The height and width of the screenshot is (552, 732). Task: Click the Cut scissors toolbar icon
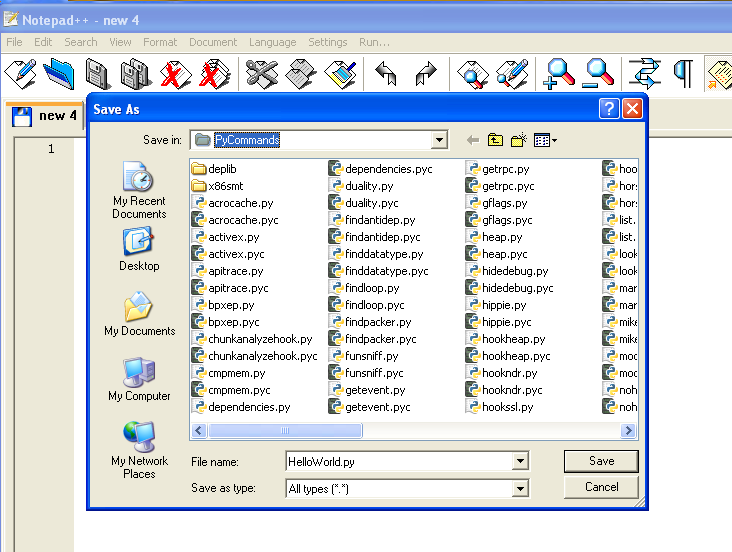pos(261,73)
